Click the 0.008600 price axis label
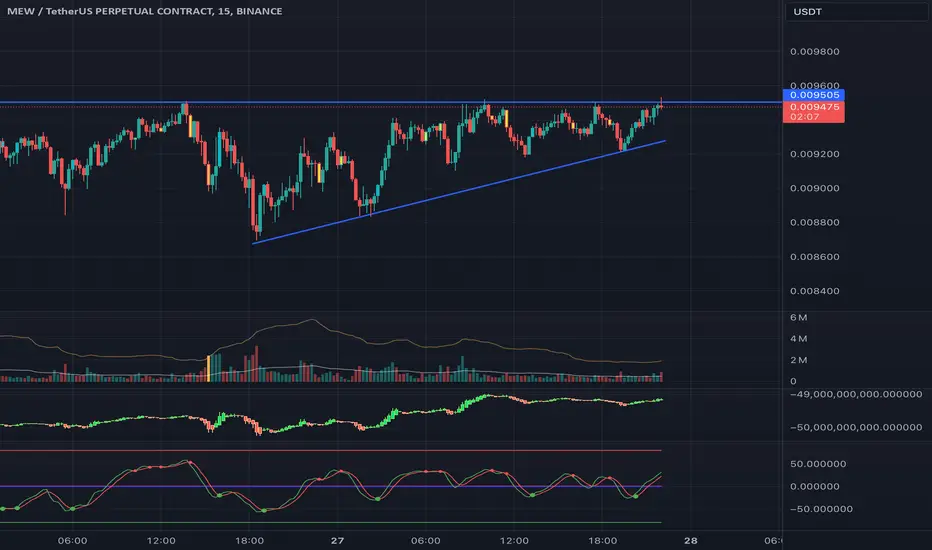The height and width of the screenshot is (550, 932). (x=814, y=257)
